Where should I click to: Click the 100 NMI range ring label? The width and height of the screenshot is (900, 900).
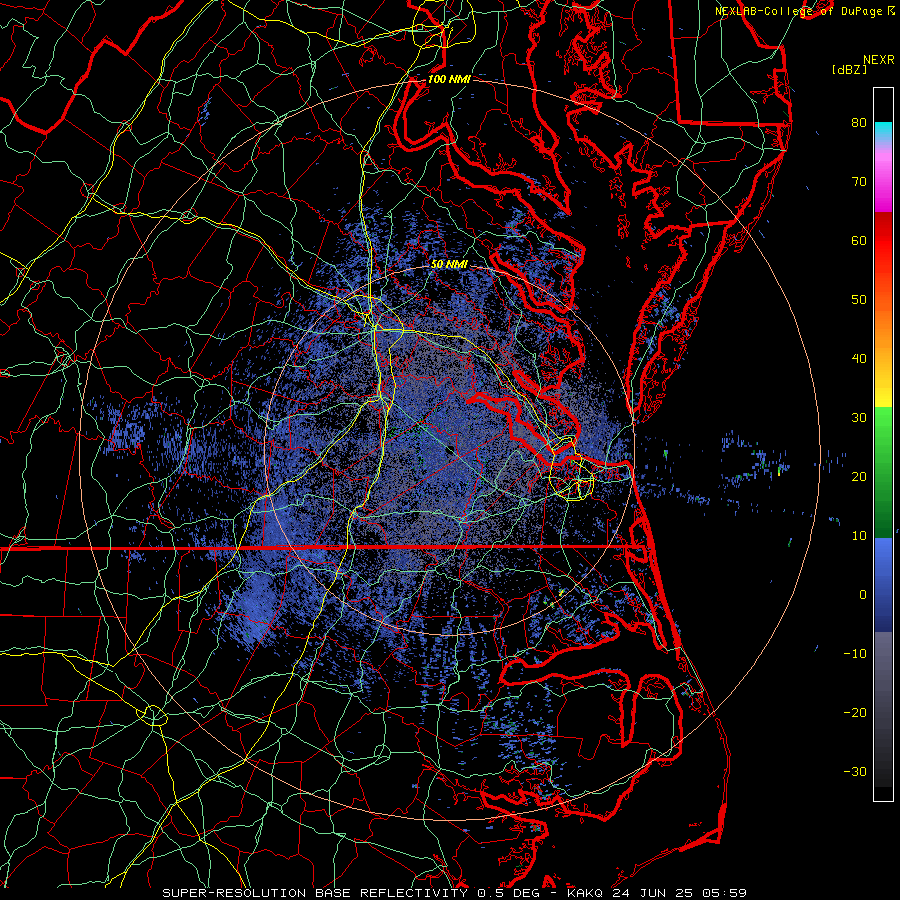[x=449, y=79]
